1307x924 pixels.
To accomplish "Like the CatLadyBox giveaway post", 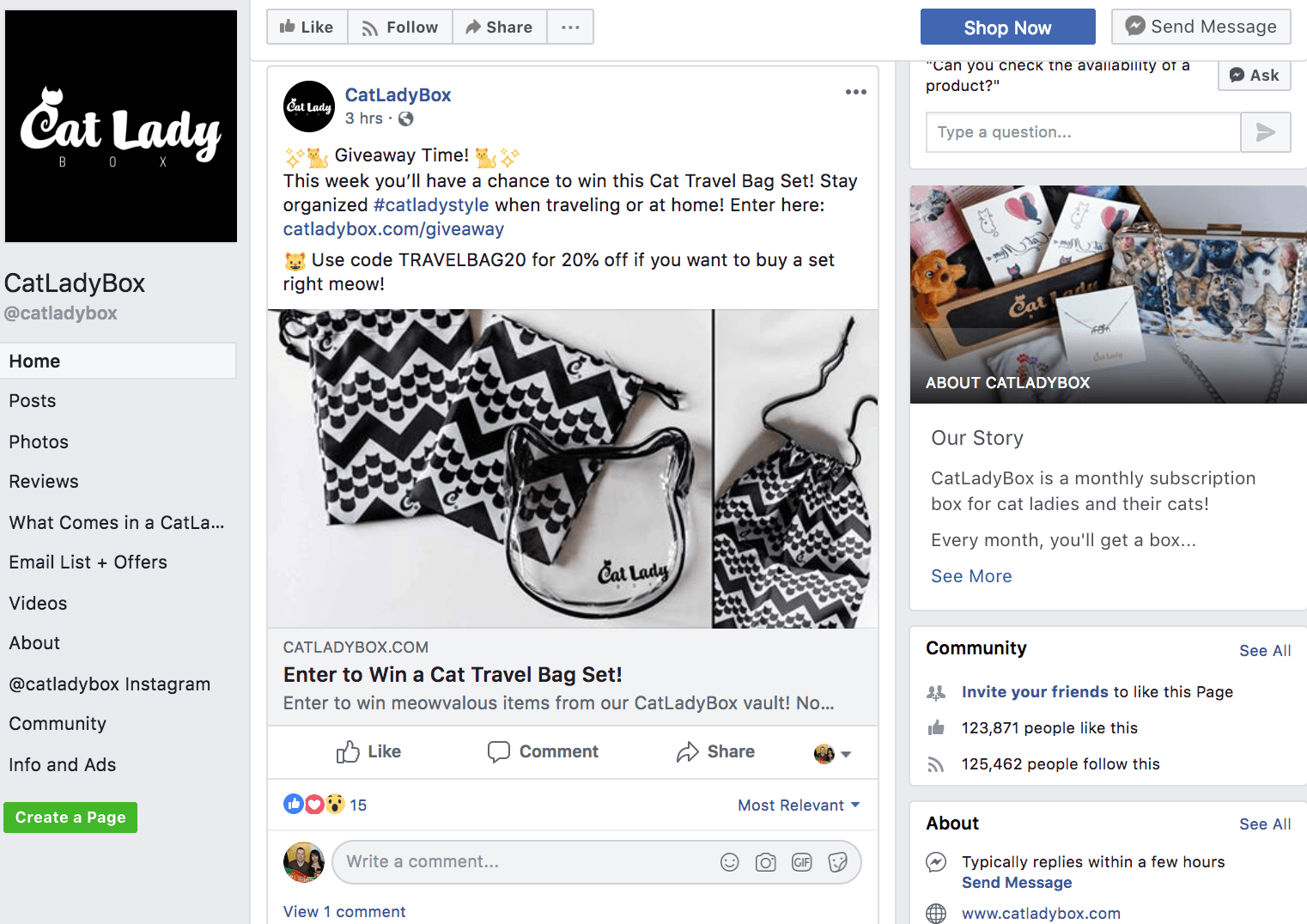I will coord(368,751).
